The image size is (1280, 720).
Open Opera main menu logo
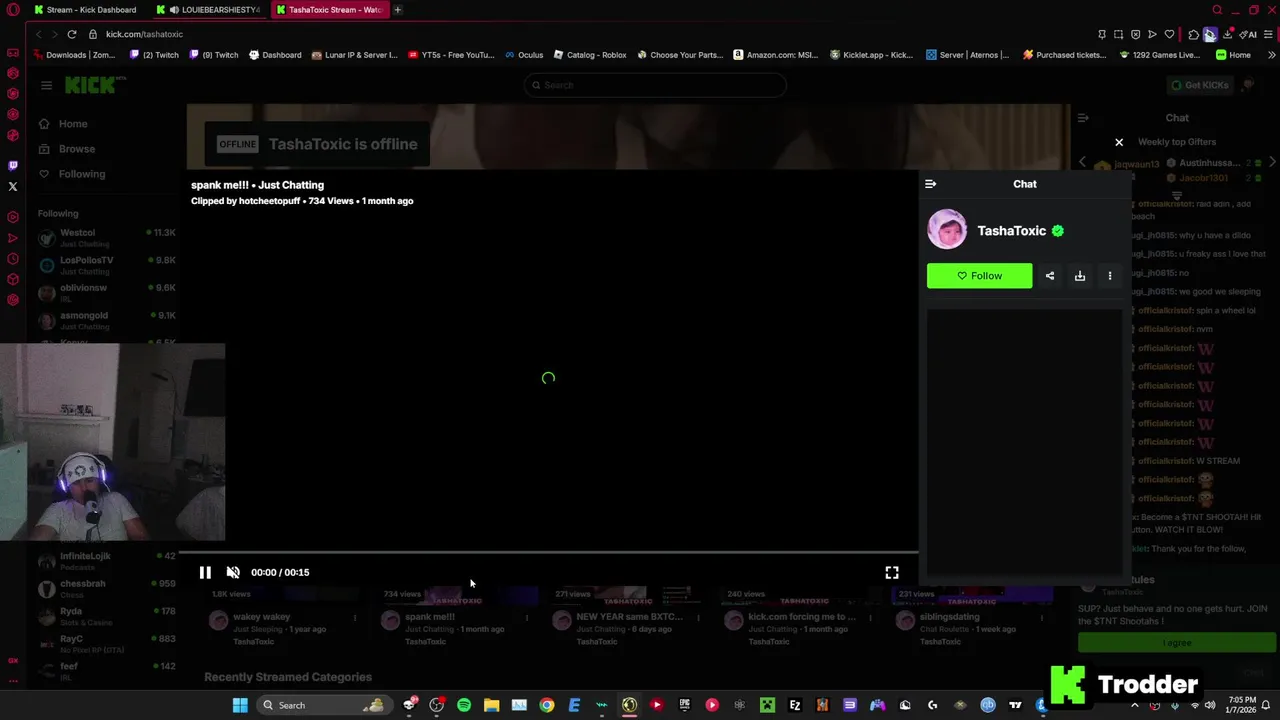point(13,10)
